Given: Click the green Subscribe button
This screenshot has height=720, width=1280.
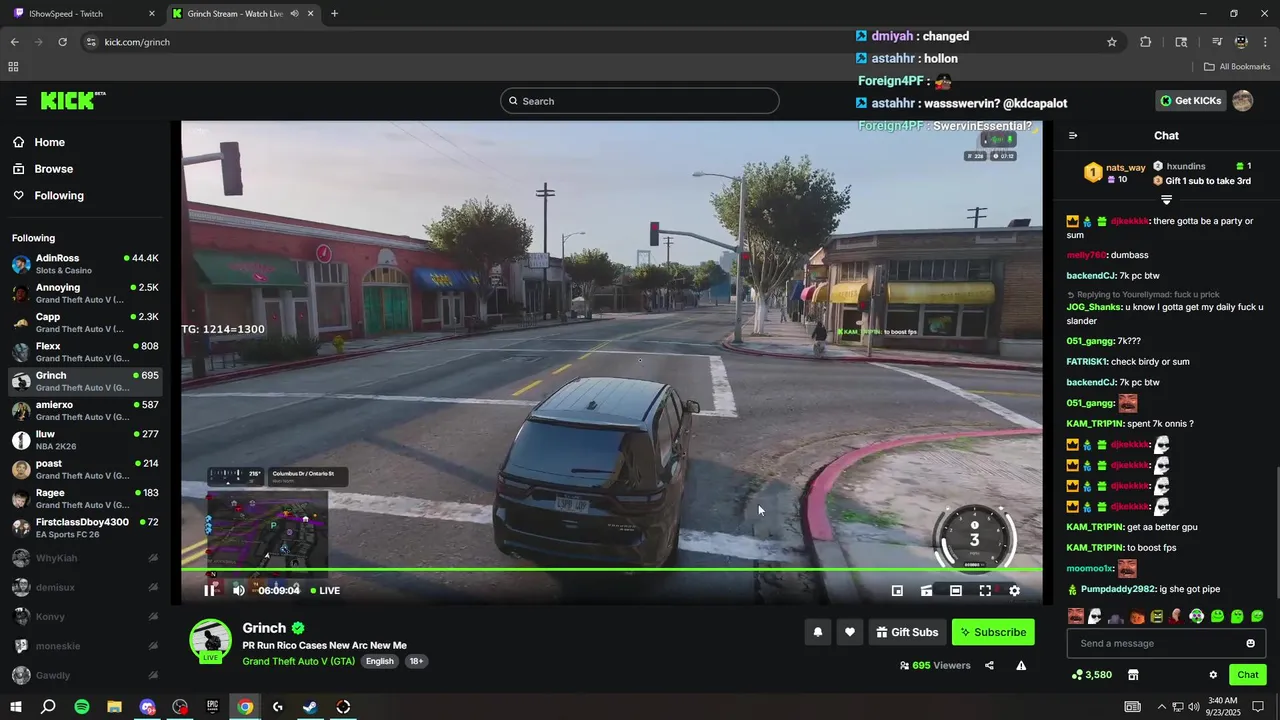Looking at the screenshot, I should (x=993, y=632).
